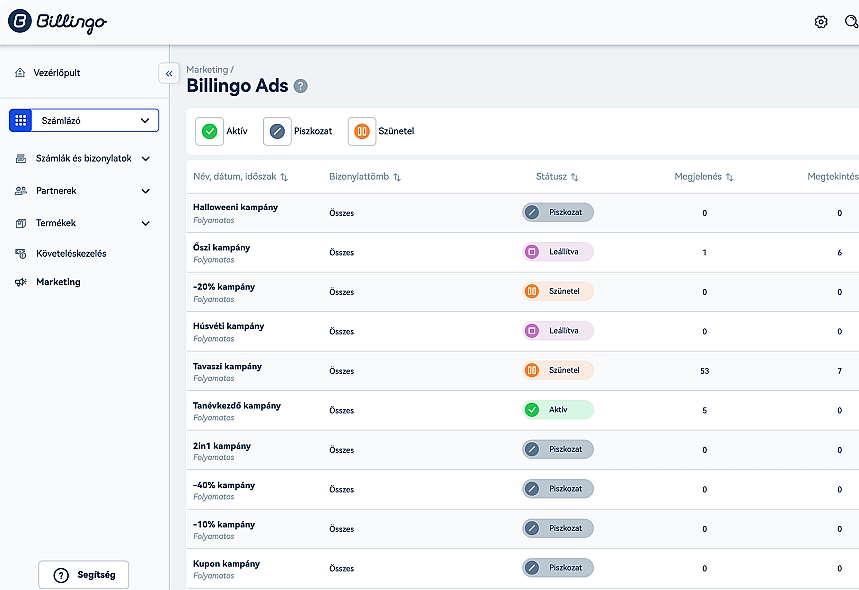Image resolution: width=859 pixels, height=590 pixels.
Task: Click the green Aktív badge of Tanévkezdő kampány
Action: coord(557,410)
